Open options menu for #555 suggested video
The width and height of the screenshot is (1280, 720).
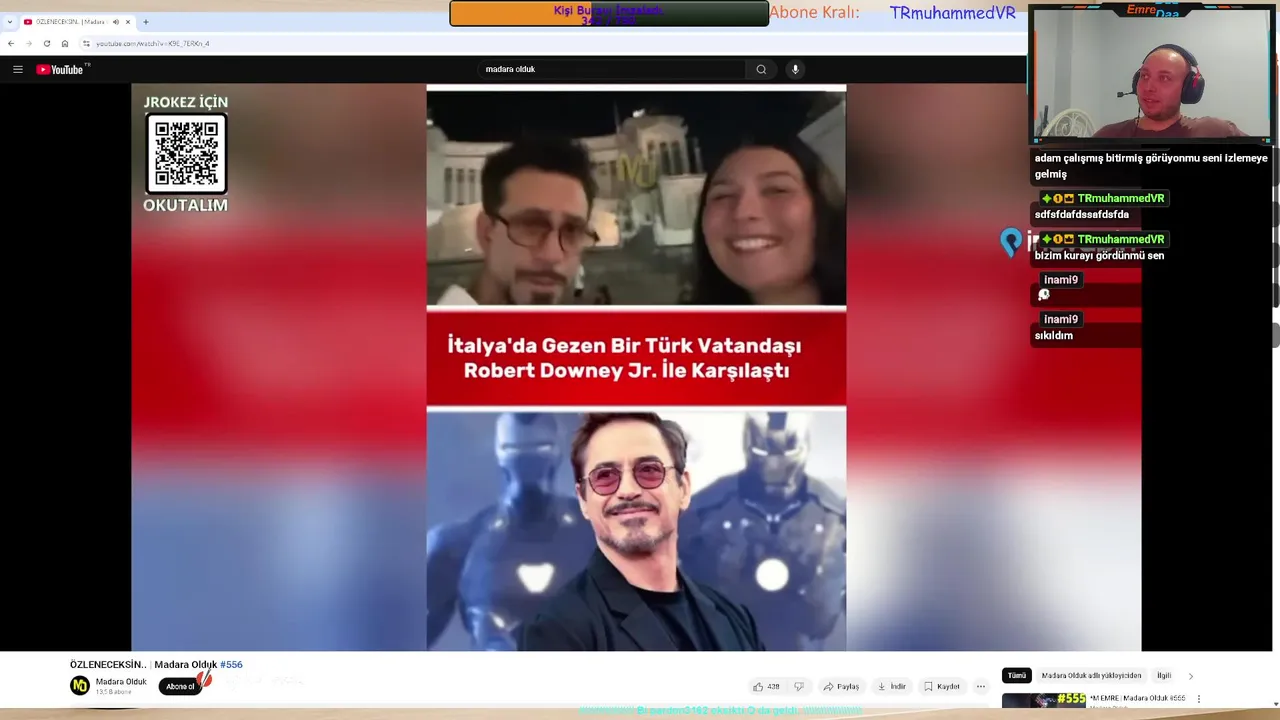click(x=1199, y=699)
